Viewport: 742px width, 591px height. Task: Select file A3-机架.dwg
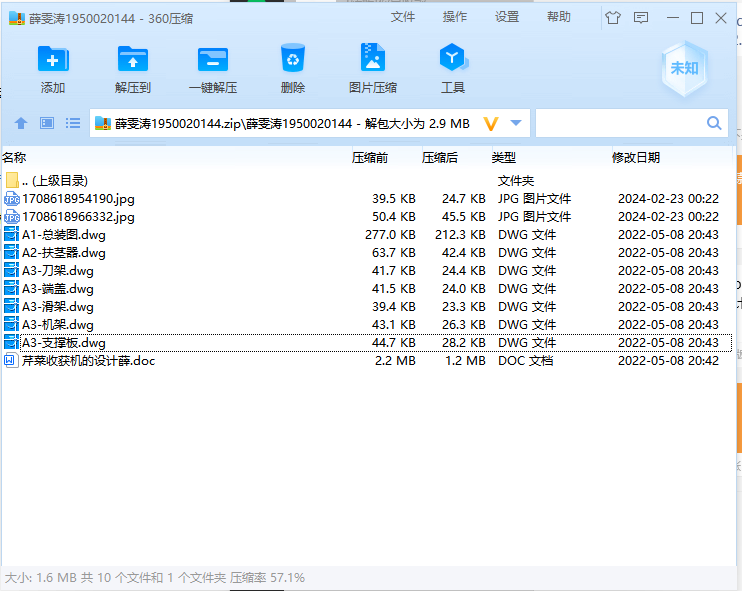pyautogui.click(x=367, y=325)
